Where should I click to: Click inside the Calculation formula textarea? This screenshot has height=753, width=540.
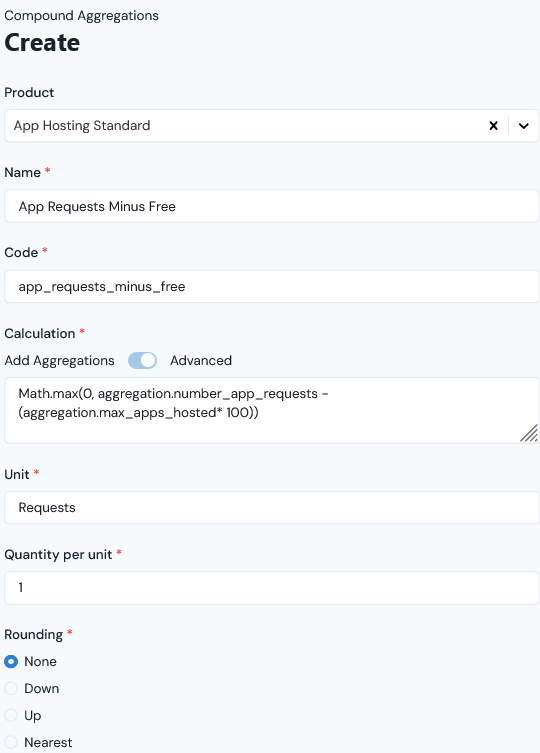272,411
